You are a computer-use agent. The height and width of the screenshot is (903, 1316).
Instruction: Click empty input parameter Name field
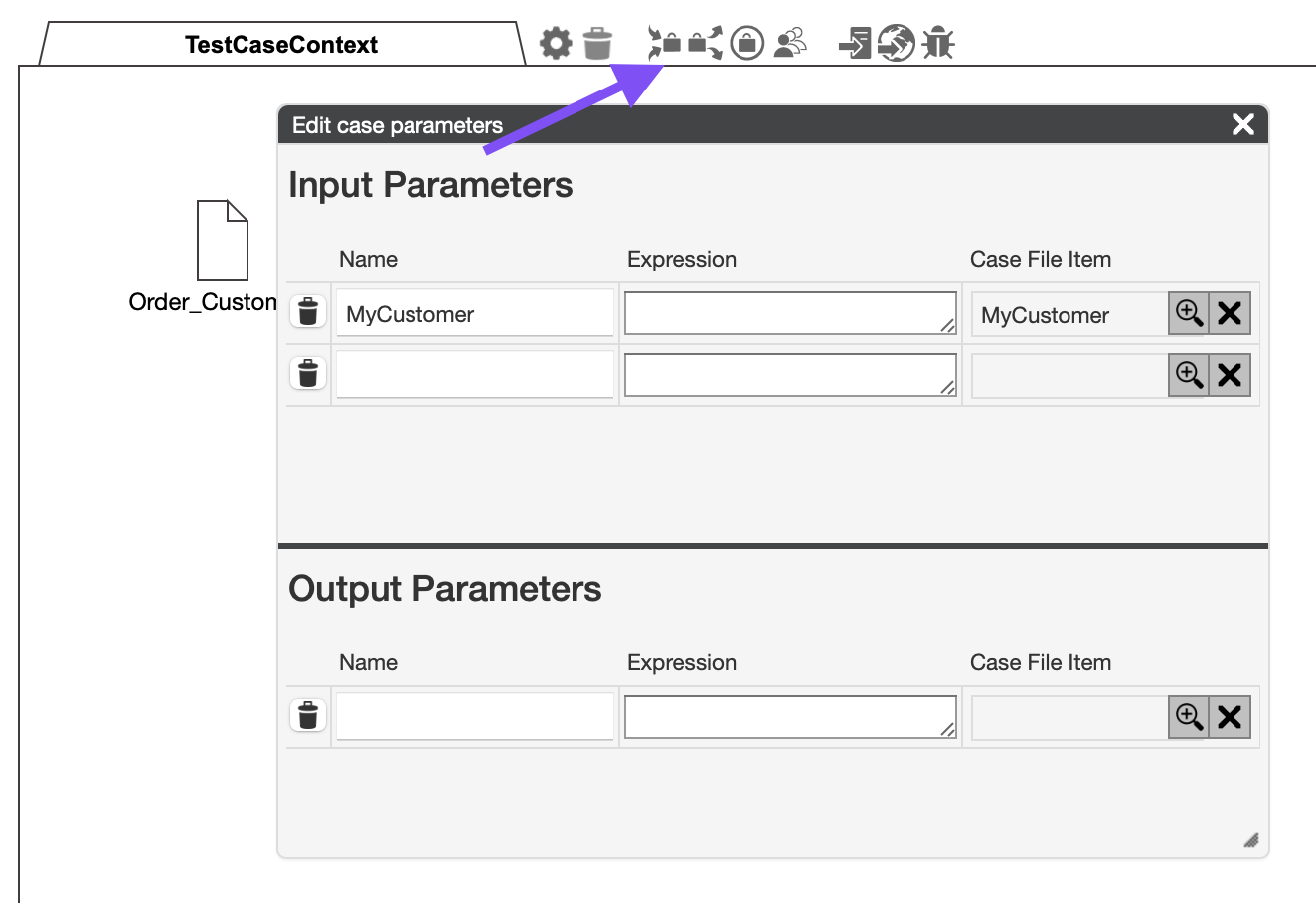pos(475,375)
